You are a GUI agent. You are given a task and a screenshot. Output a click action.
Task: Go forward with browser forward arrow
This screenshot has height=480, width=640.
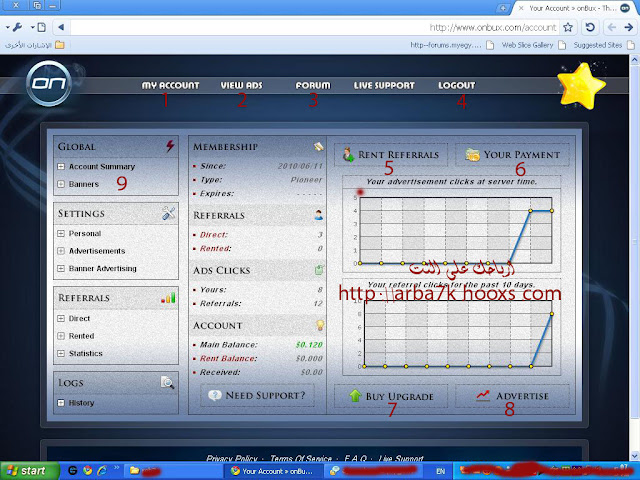click(x=629, y=27)
